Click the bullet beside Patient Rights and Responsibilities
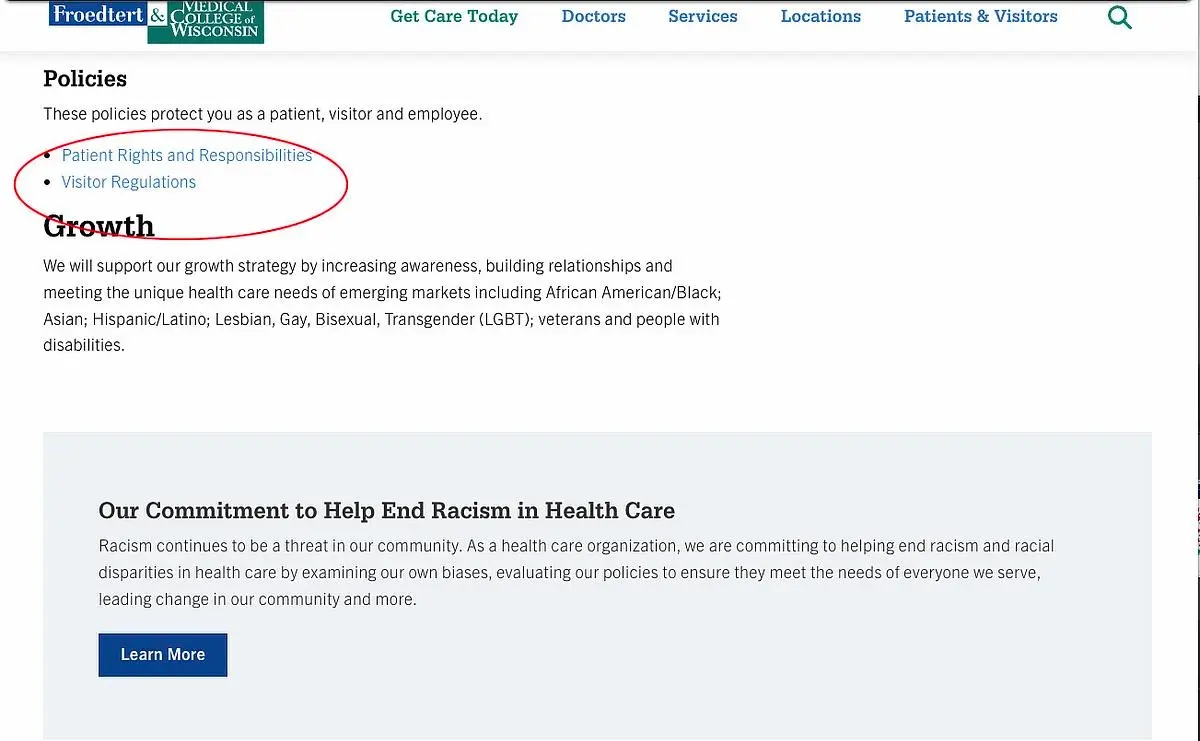The width and height of the screenshot is (1200, 741). click(x=48, y=156)
